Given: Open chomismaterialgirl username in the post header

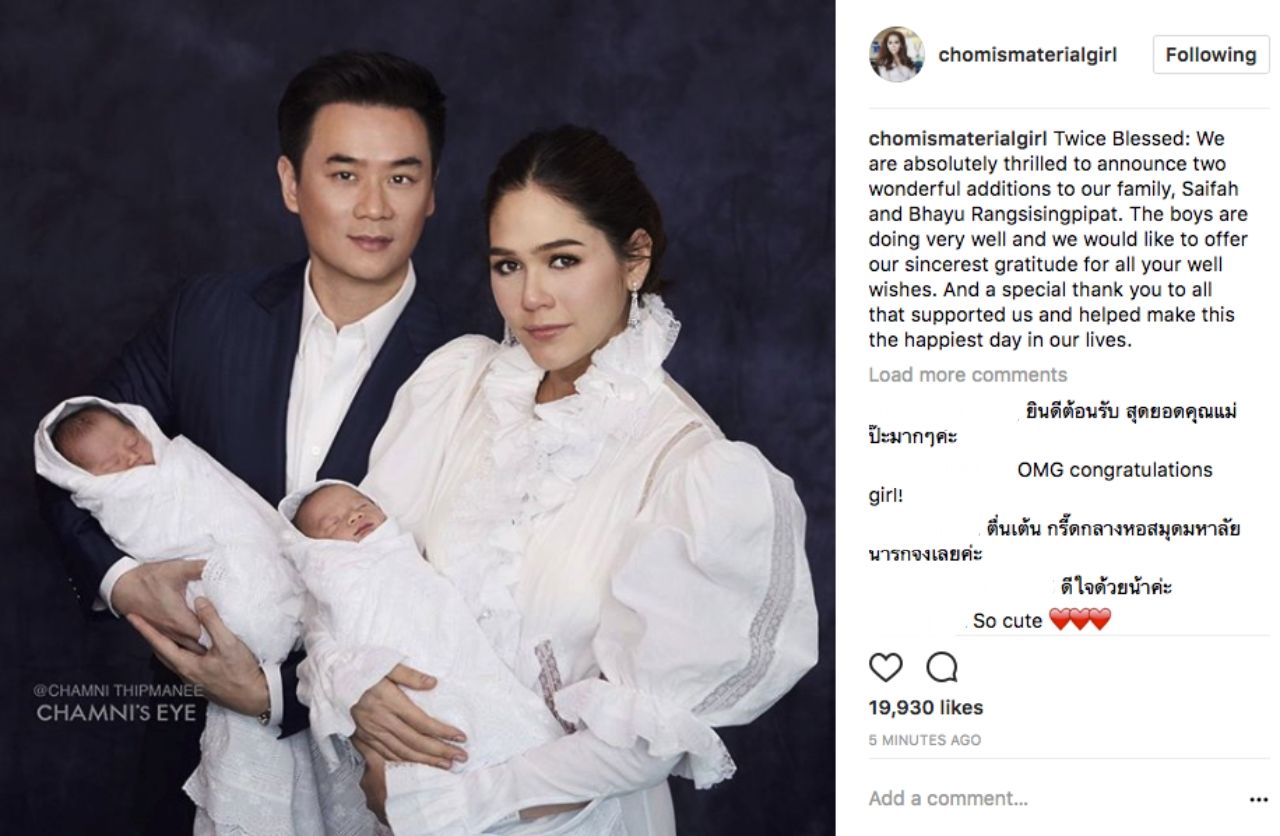Looking at the screenshot, I should pyautogui.click(x=1027, y=55).
